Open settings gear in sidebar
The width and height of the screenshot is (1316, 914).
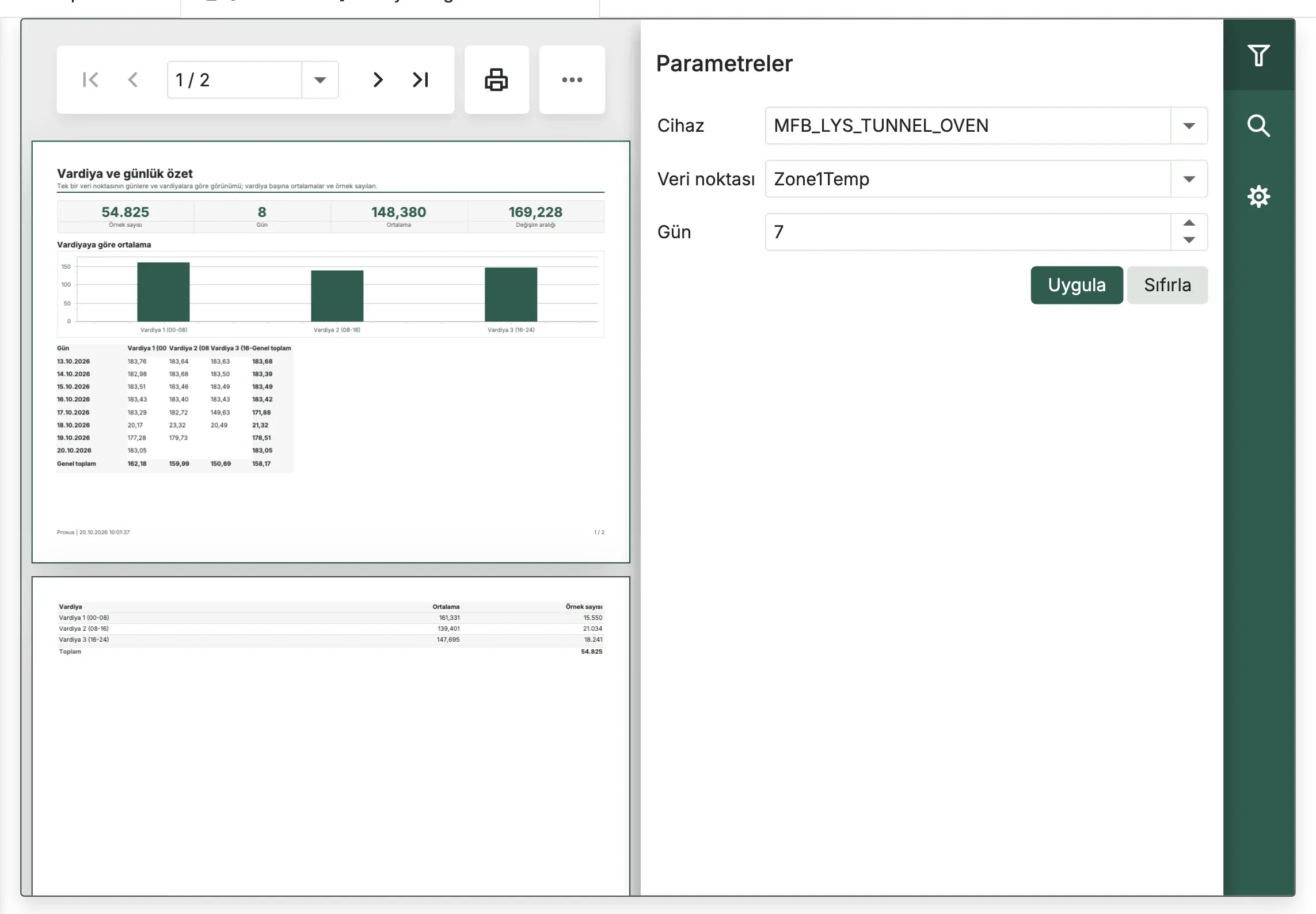[x=1259, y=197]
